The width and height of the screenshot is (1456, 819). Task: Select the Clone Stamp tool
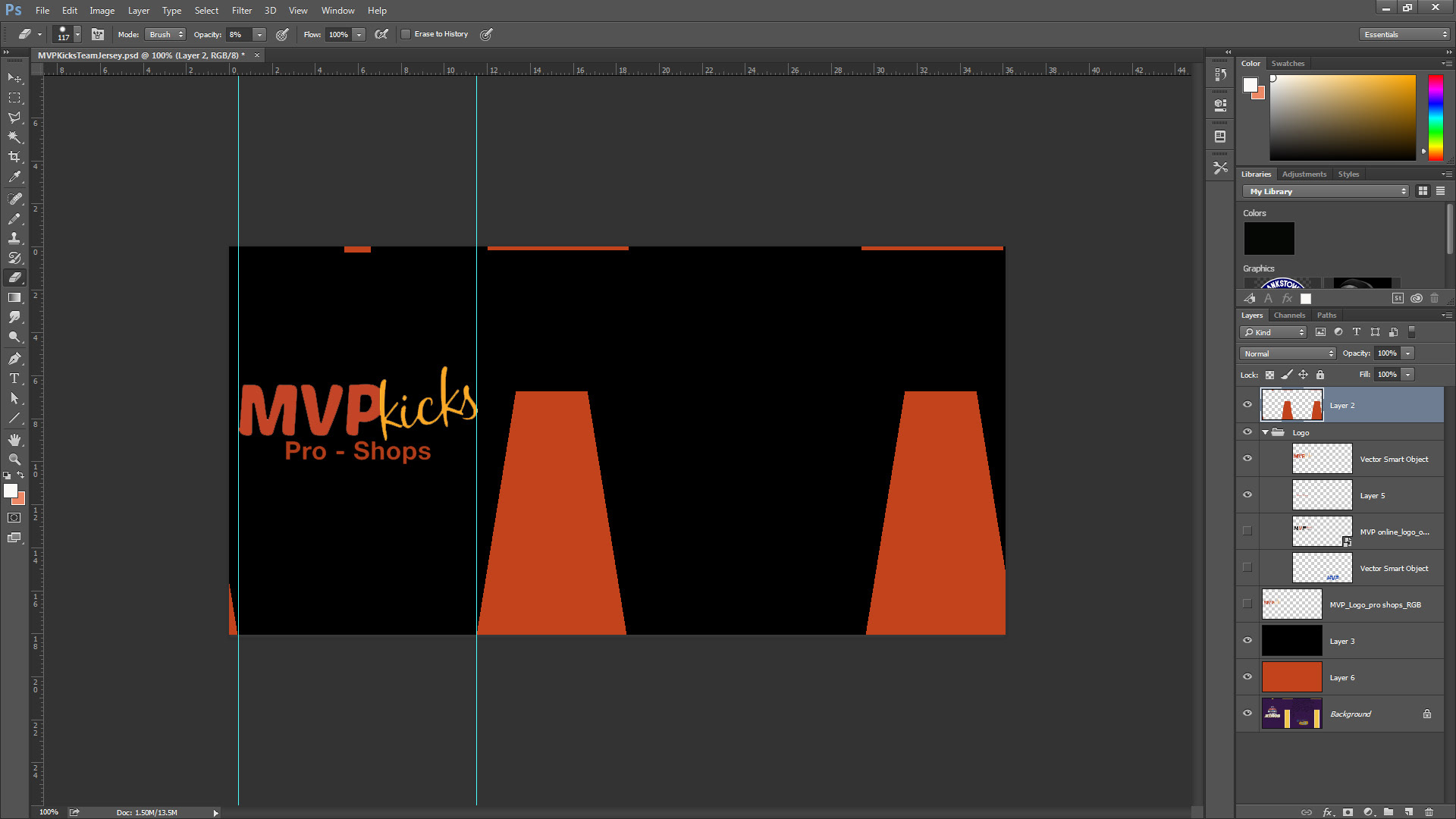click(14, 238)
